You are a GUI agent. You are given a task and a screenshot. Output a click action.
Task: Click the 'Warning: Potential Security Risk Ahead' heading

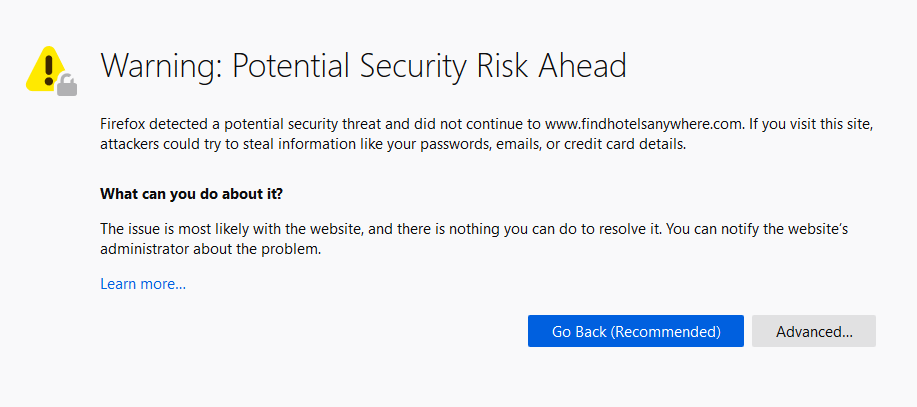(x=364, y=66)
